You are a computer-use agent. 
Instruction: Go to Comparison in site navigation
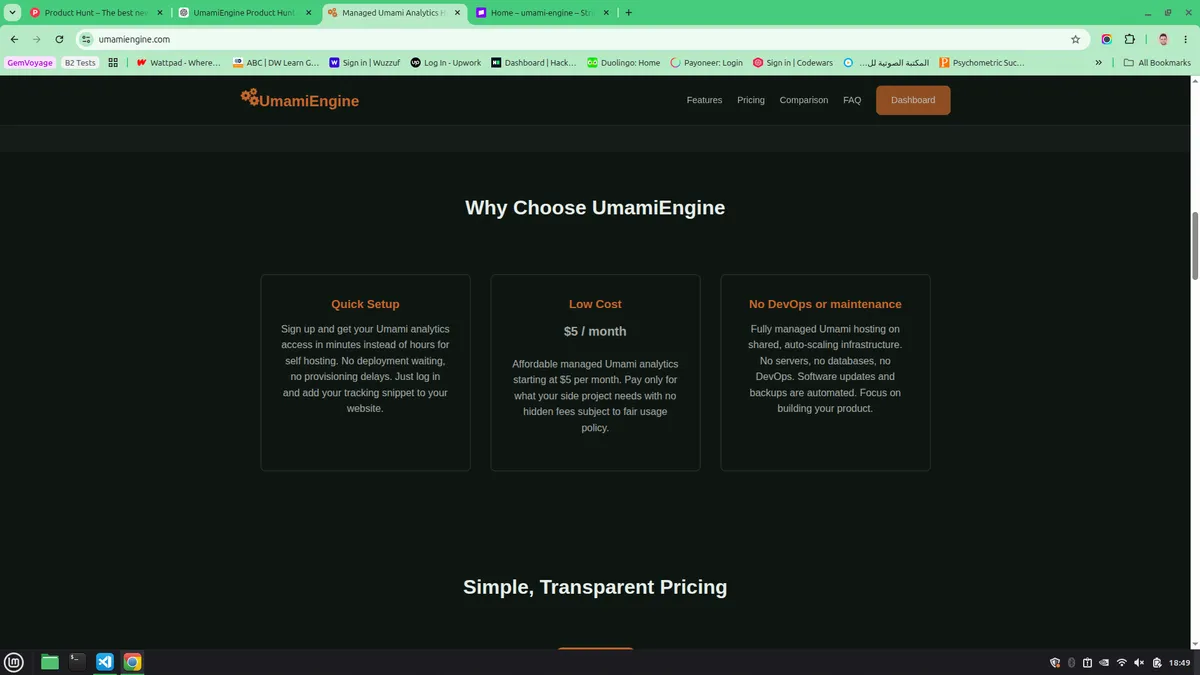click(804, 100)
